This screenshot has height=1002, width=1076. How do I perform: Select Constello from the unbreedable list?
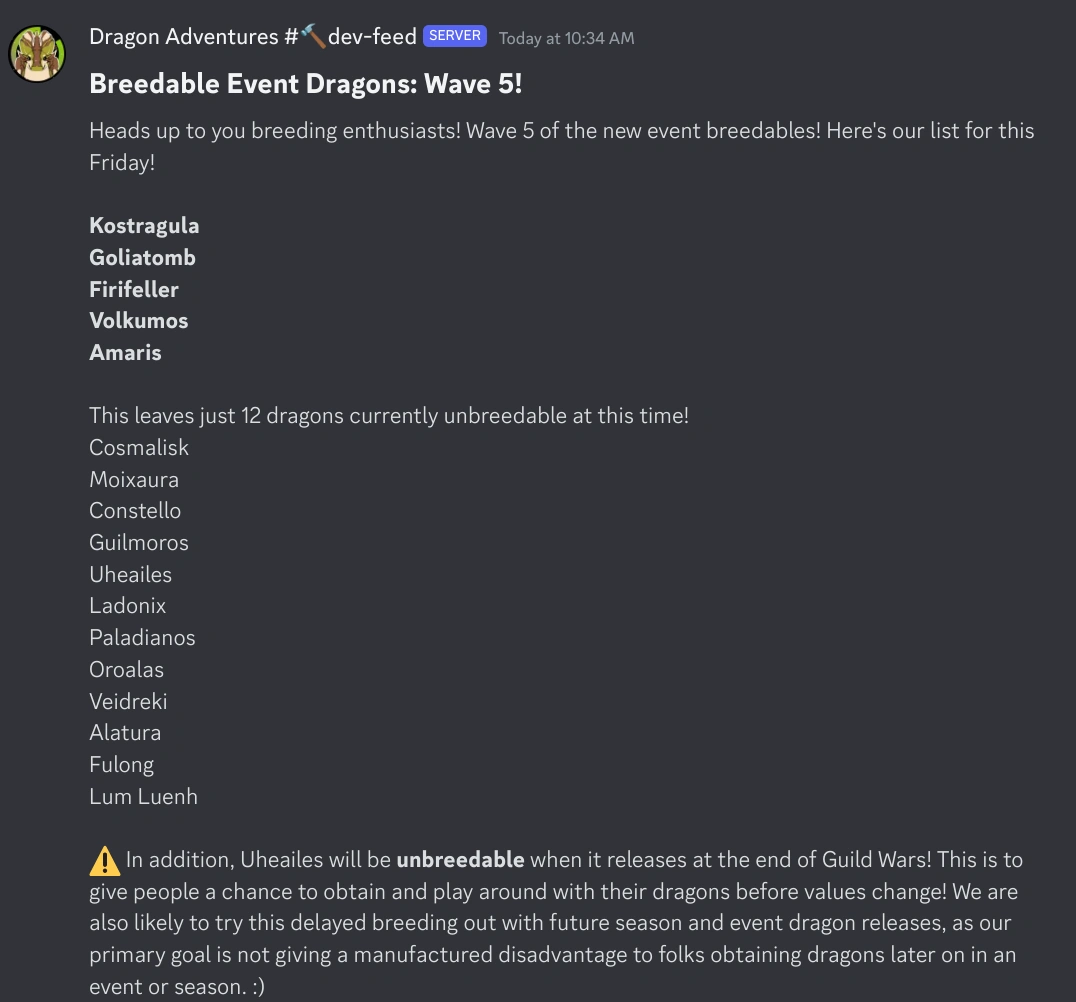click(x=135, y=510)
